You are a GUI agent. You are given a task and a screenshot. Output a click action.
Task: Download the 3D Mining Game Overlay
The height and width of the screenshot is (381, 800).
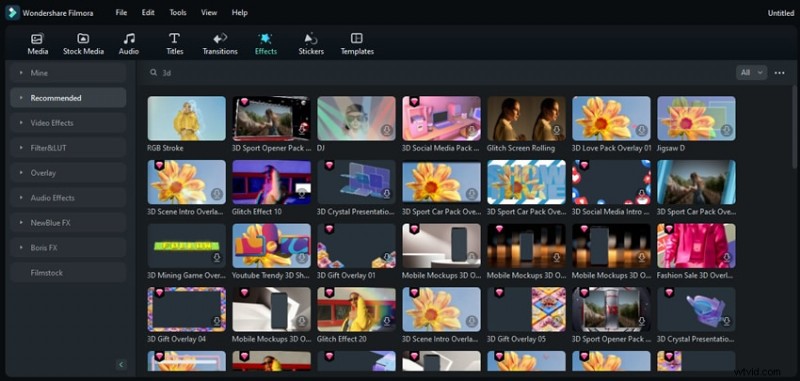pyautogui.click(x=217, y=258)
